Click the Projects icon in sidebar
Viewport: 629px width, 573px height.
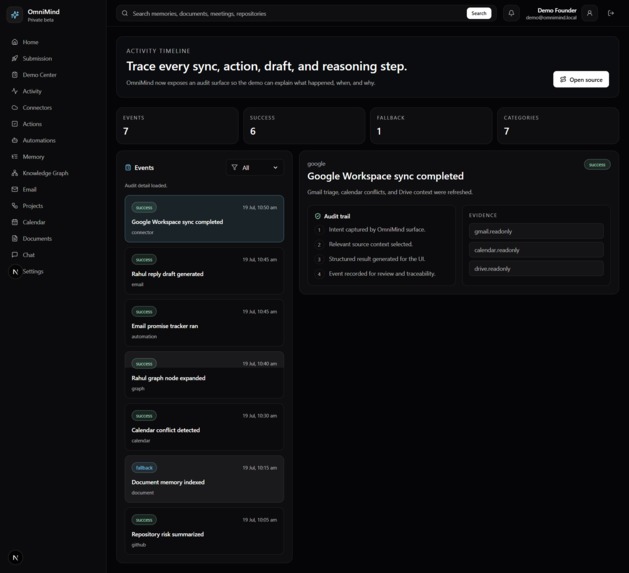click(x=15, y=206)
